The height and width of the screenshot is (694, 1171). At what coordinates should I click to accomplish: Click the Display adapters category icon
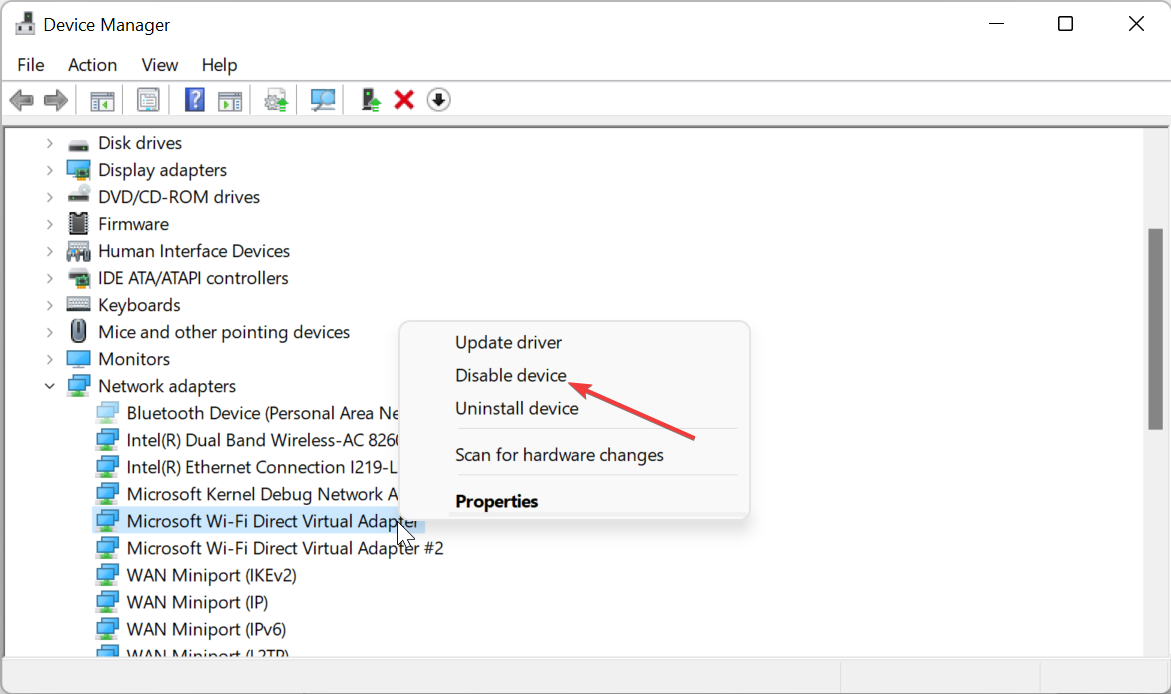pos(78,170)
